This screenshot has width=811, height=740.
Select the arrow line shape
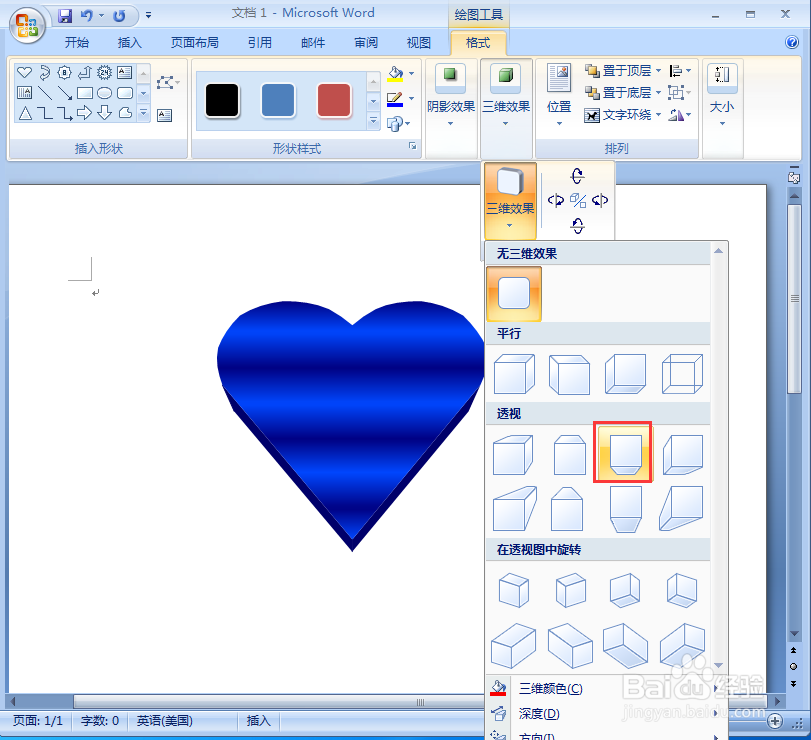pos(65,93)
